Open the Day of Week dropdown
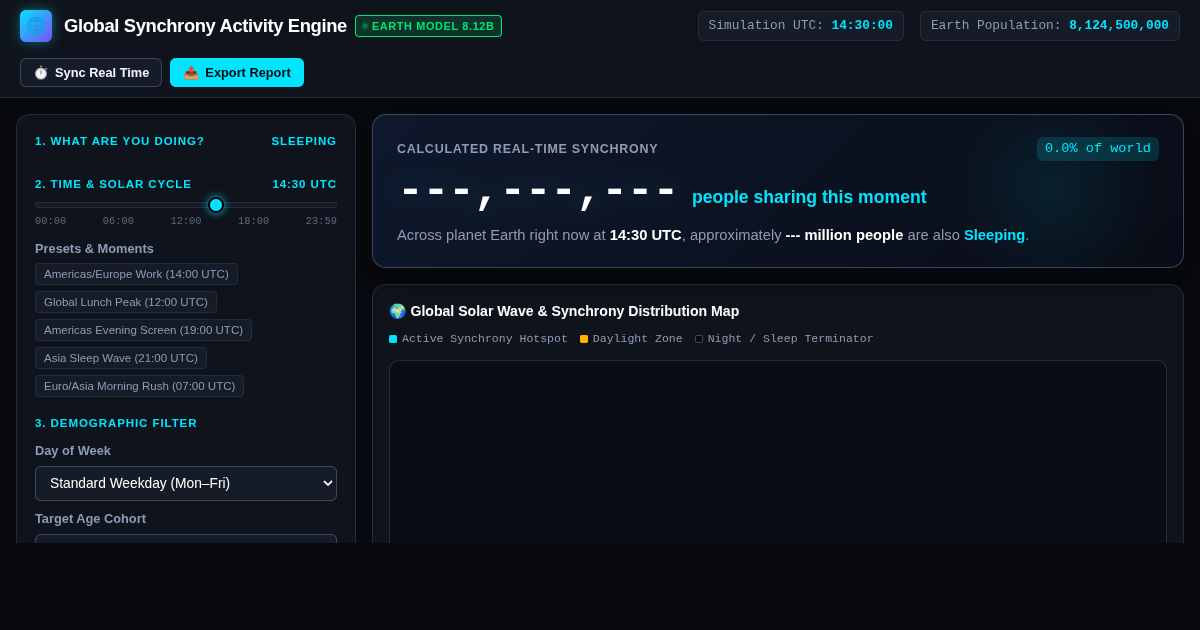This screenshot has width=1200, height=630. coord(186,483)
